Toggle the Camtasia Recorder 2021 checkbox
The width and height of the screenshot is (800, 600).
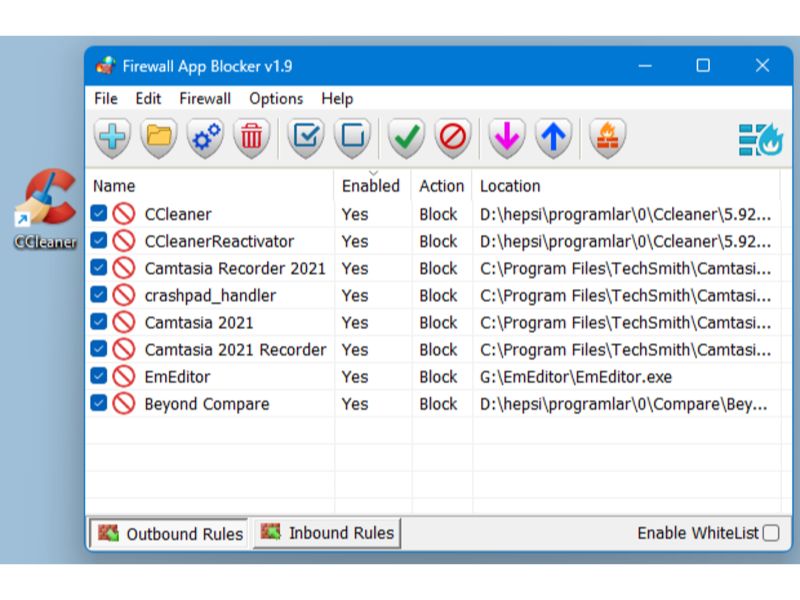pos(98,267)
